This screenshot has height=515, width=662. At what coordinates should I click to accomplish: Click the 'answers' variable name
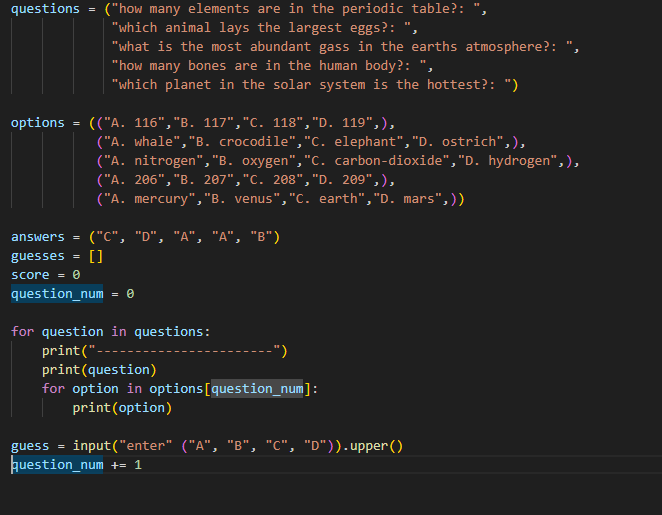point(38,237)
